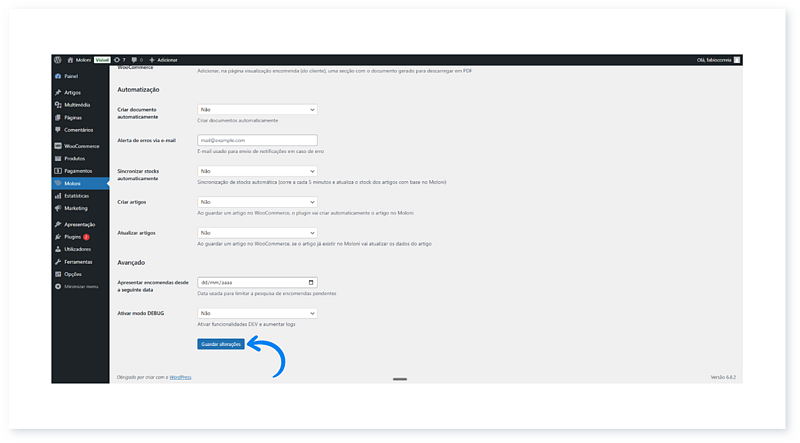This screenshot has height=443, width=800.
Task: Open Artigos in the sidebar
Action: click(x=72, y=93)
